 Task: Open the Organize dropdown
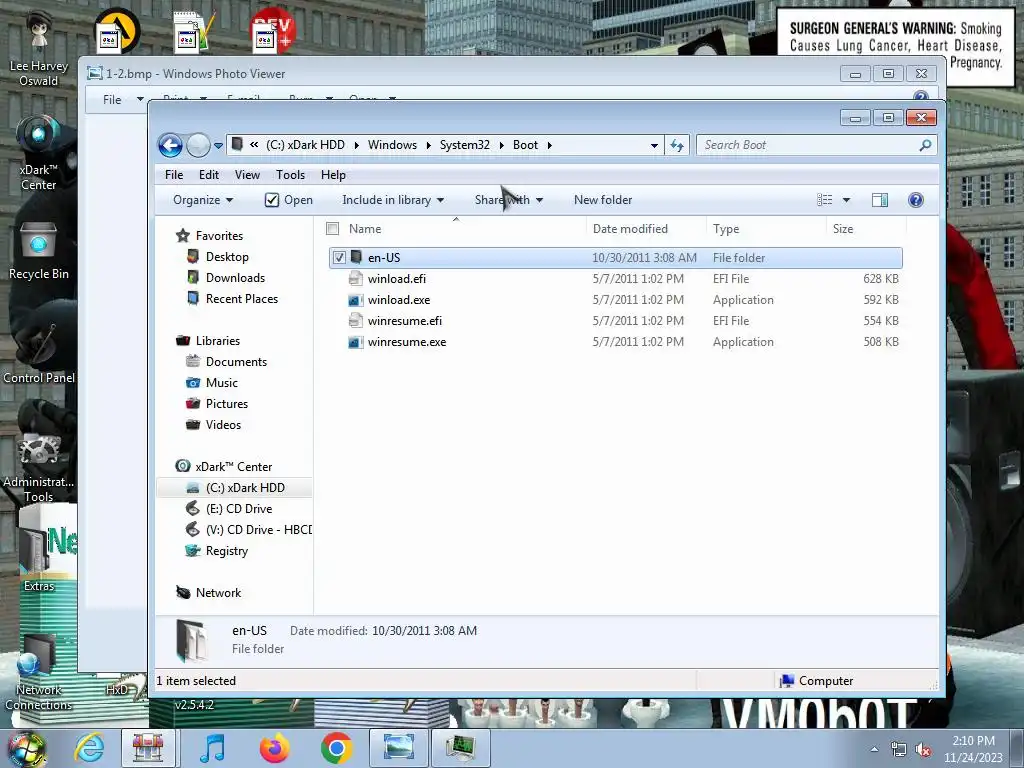pos(203,200)
